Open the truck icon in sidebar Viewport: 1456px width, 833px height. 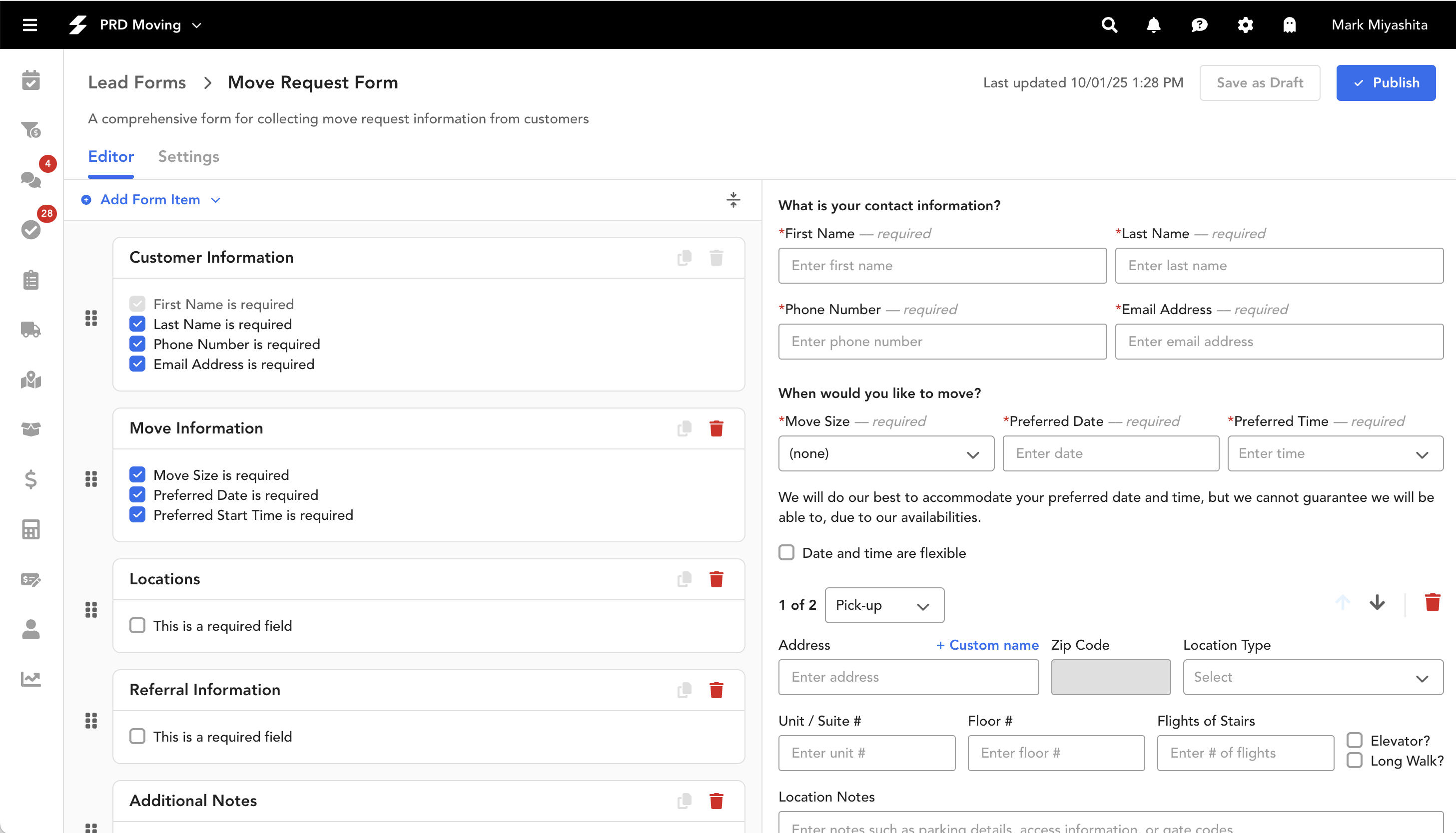pos(31,330)
